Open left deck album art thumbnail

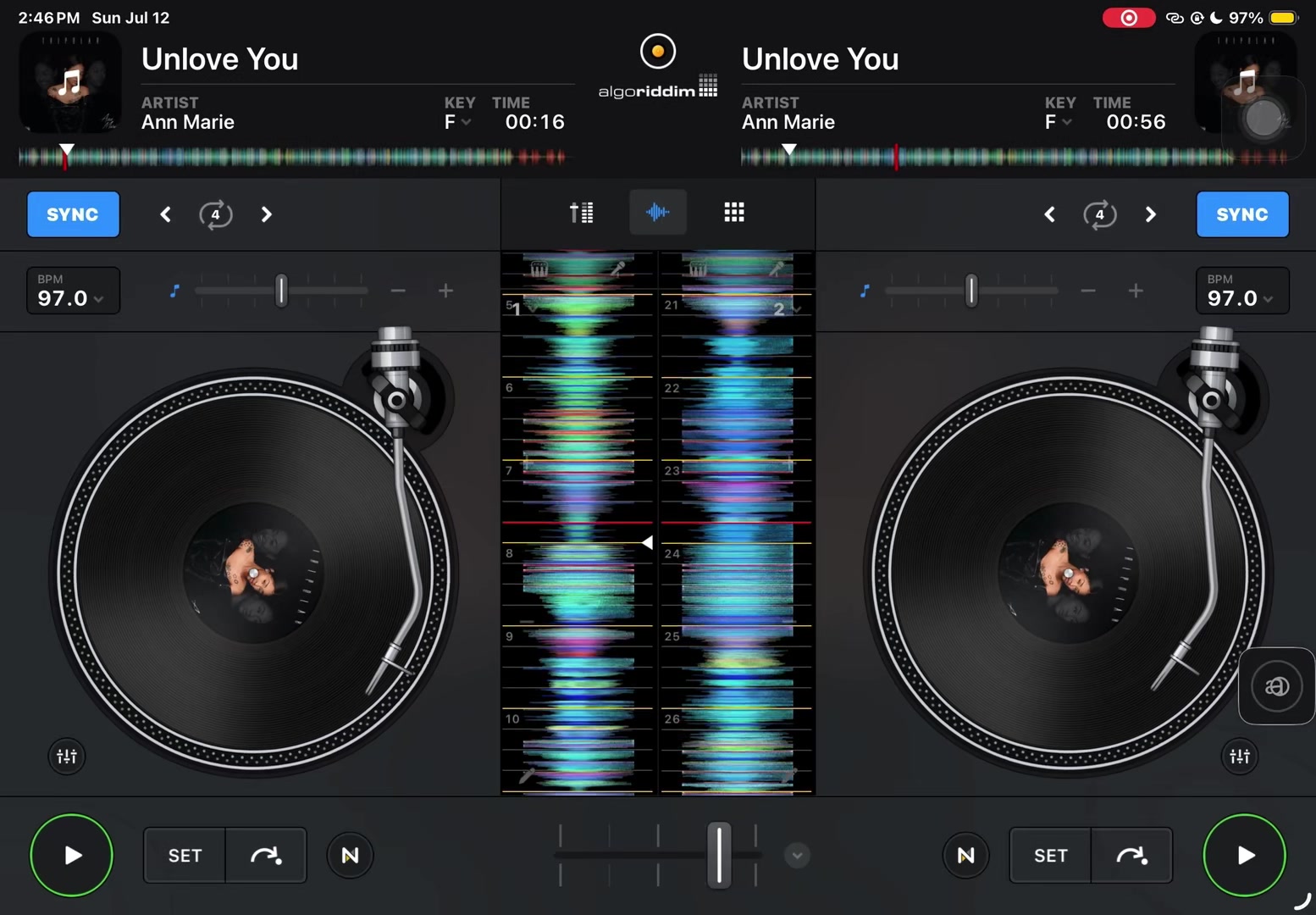(x=69, y=83)
